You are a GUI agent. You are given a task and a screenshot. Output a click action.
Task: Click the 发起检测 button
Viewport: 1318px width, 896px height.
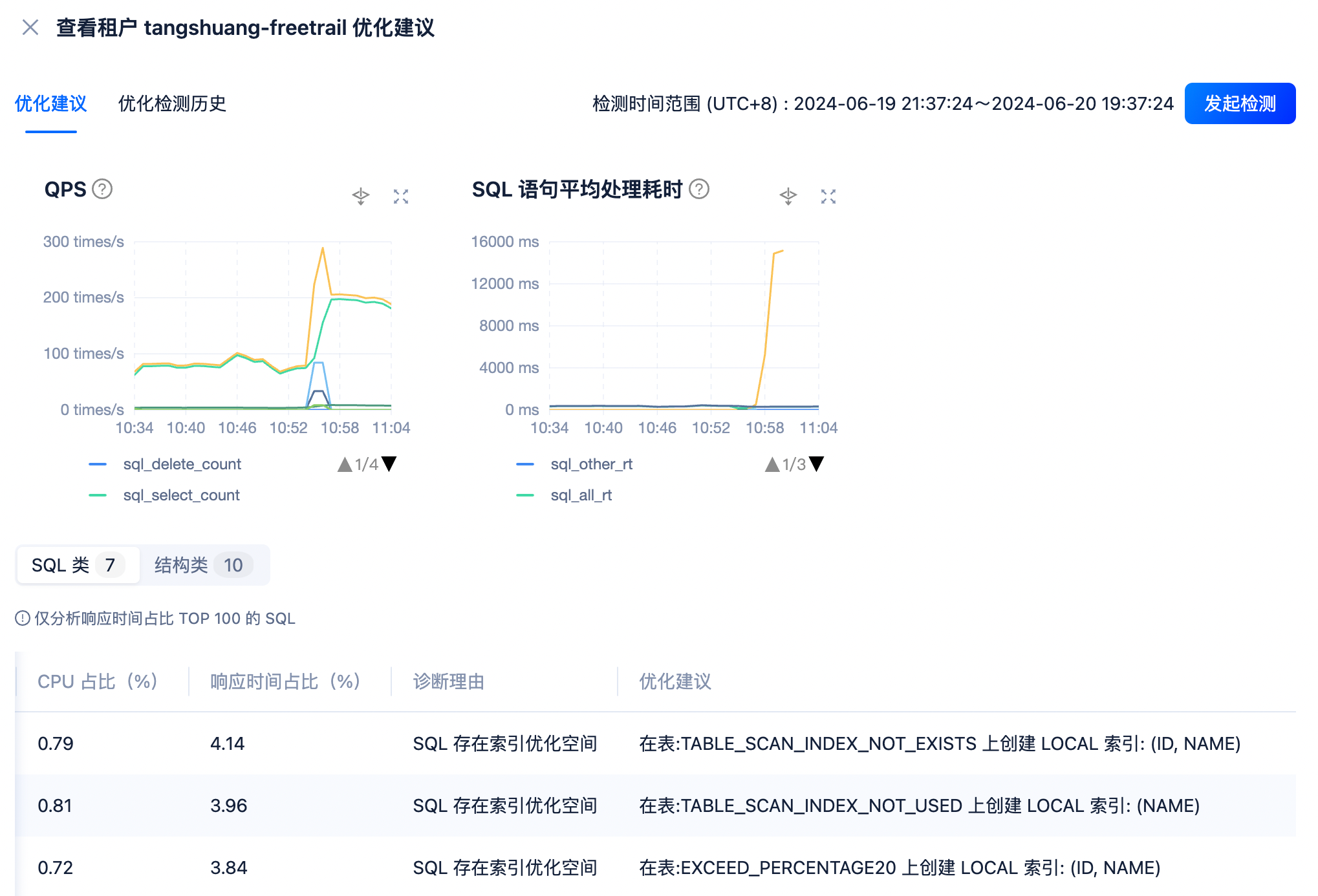click(x=1239, y=103)
